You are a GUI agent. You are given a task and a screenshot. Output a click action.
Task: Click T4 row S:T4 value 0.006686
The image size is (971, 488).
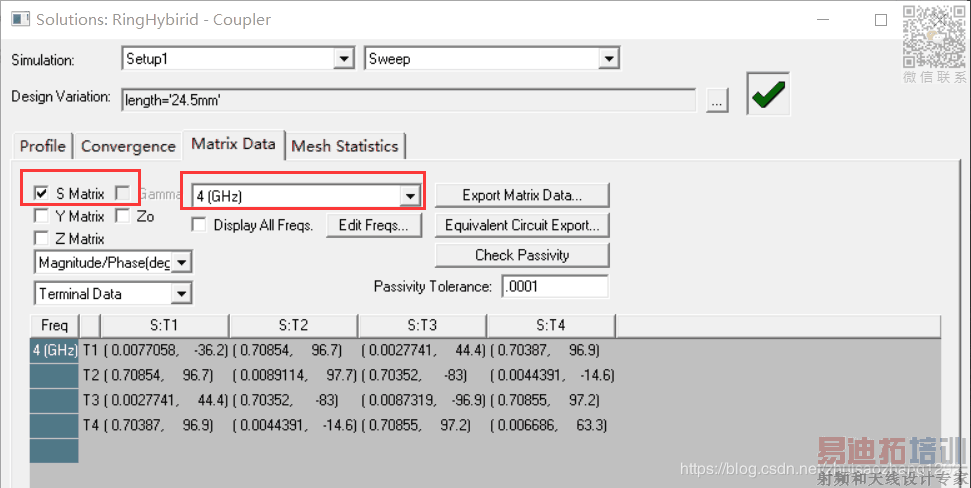[x=527, y=425]
